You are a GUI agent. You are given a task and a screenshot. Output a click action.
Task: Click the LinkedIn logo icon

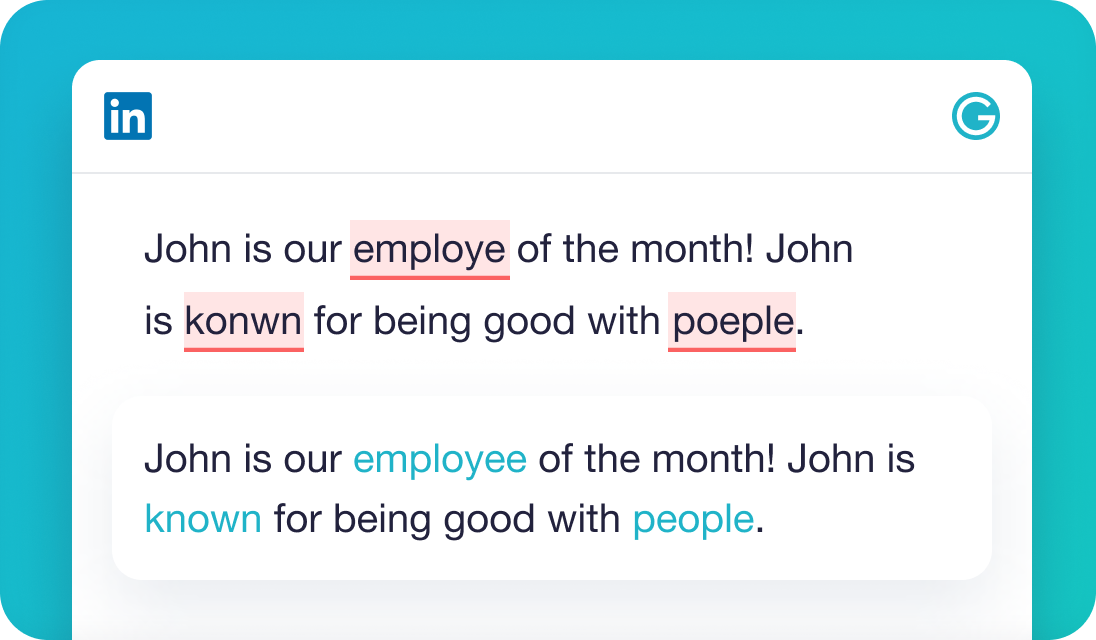tap(128, 116)
